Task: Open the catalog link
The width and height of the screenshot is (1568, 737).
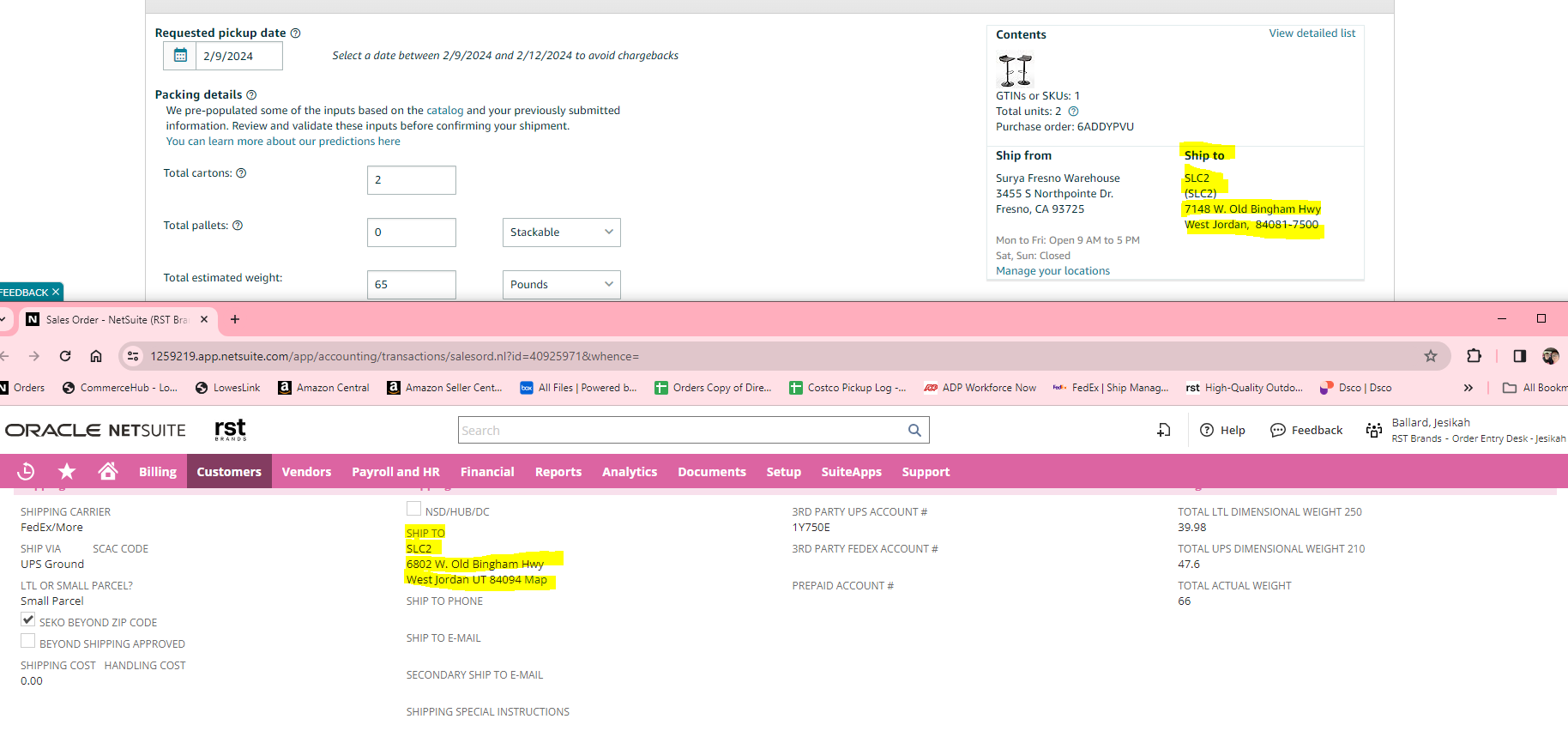Action: tap(444, 111)
